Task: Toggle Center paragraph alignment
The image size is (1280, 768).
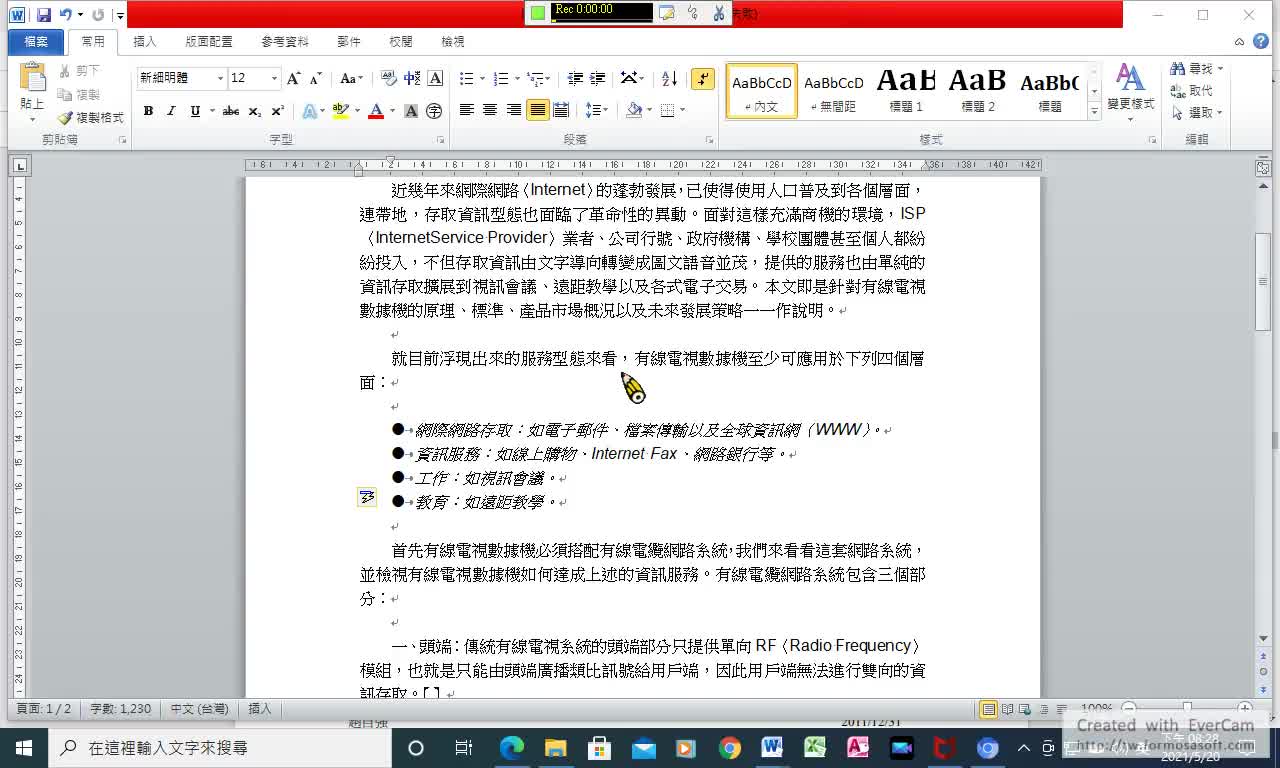Action: [490, 110]
